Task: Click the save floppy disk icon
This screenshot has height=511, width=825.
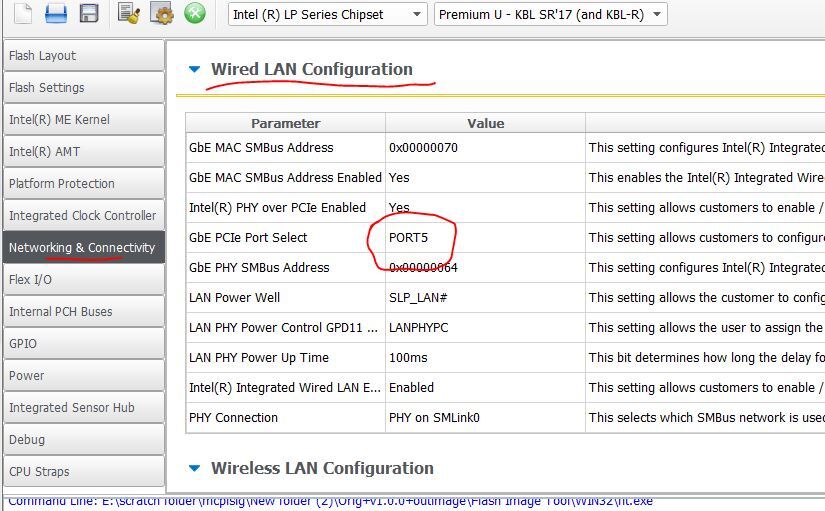Action: [88, 13]
